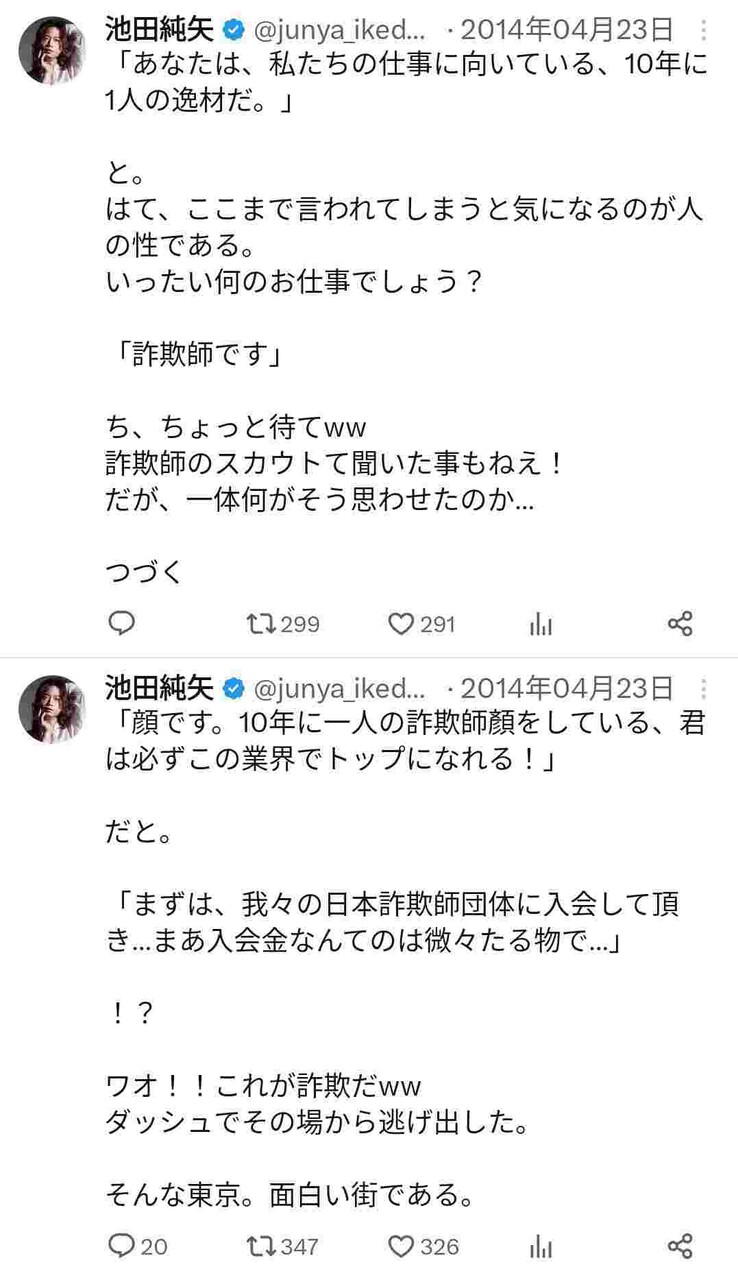Like the first tweet with 291 likes
Viewport: 738px width, 1280px height.
(x=401, y=624)
